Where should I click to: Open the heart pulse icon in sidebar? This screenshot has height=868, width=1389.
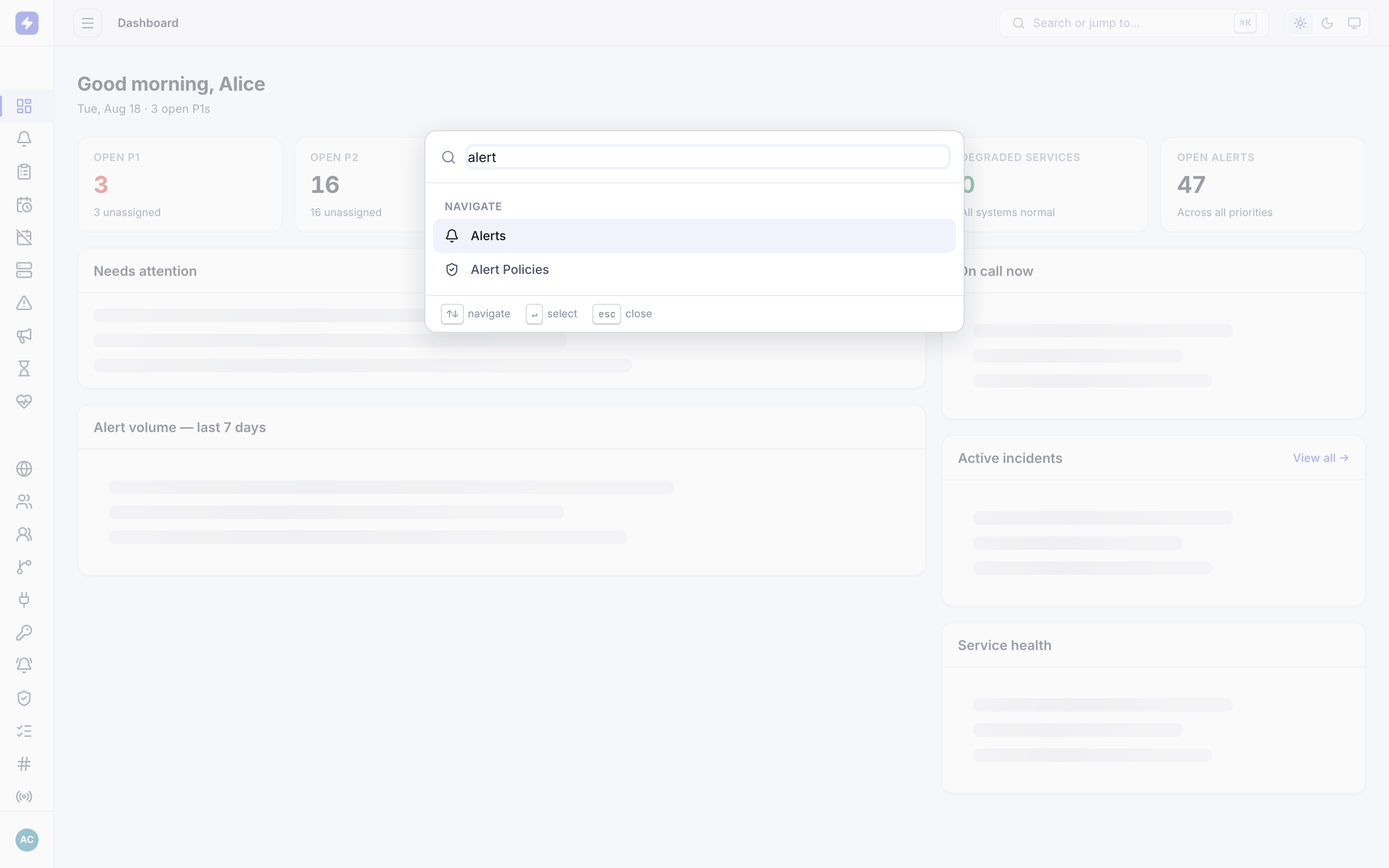coord(24,401)
